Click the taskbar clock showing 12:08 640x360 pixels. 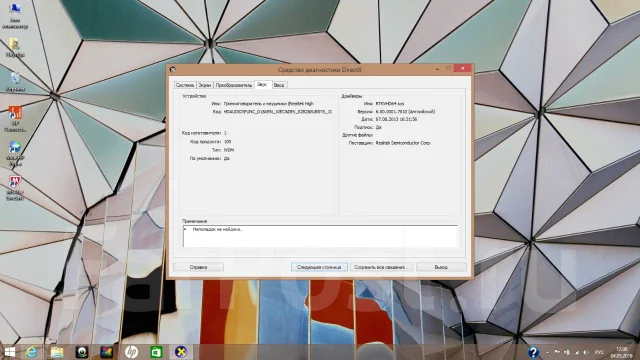(622, 352)
